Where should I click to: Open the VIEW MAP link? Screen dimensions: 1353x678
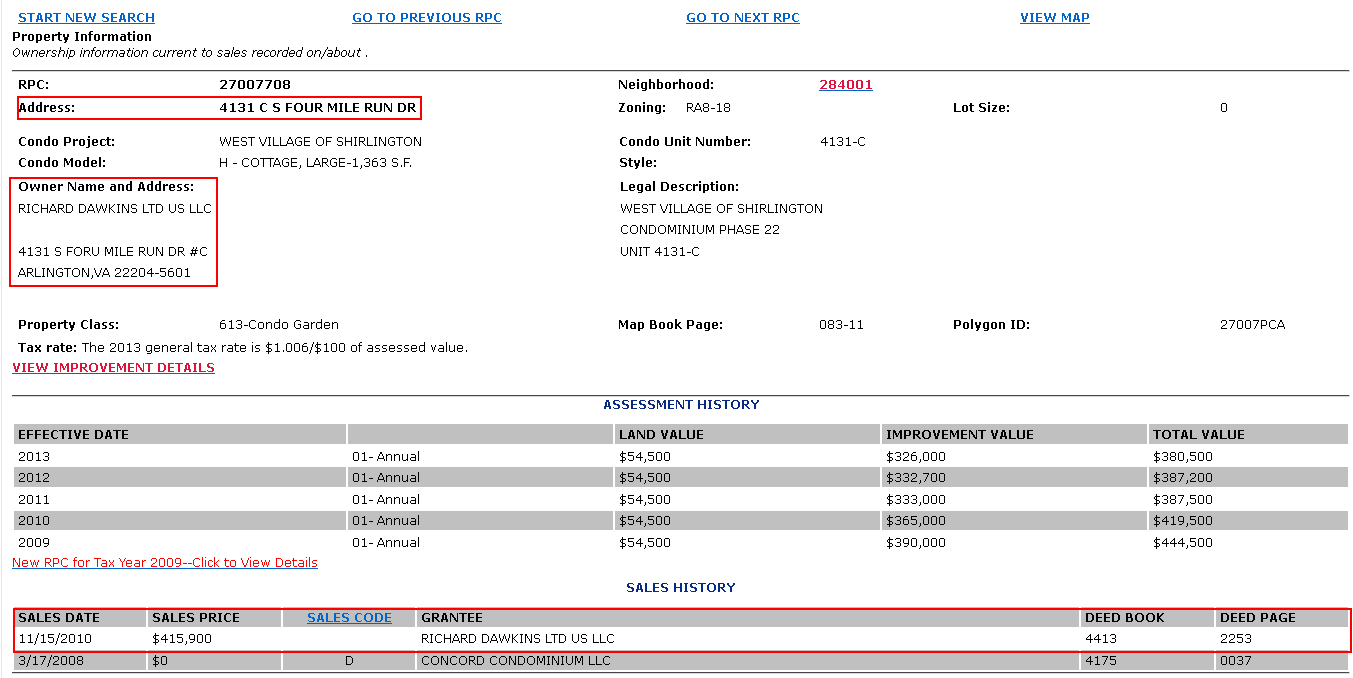pyautogui.click(x=1054, y=18)
